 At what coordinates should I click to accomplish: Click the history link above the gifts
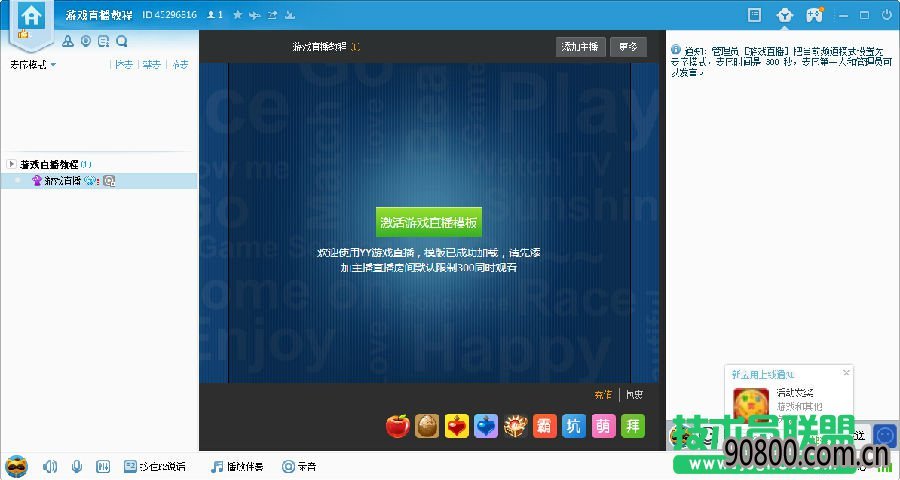click(634, 394)
